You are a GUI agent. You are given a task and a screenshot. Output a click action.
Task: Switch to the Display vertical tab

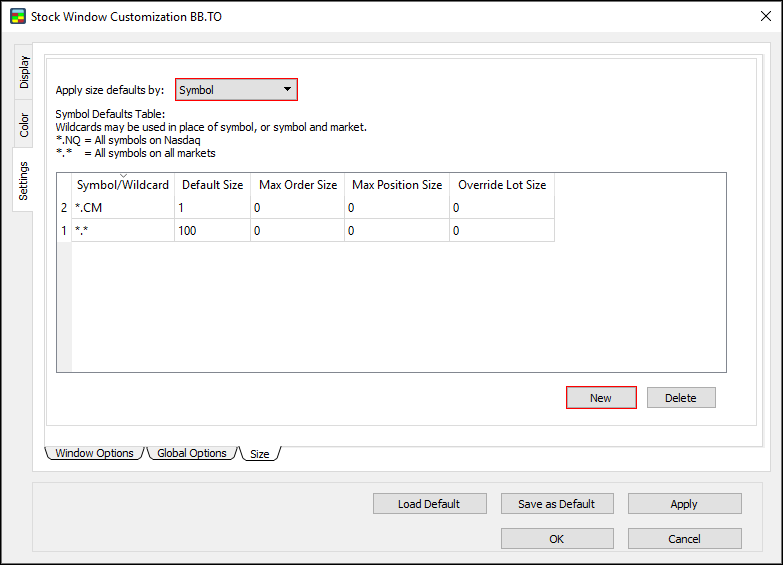tap(24, 72)
